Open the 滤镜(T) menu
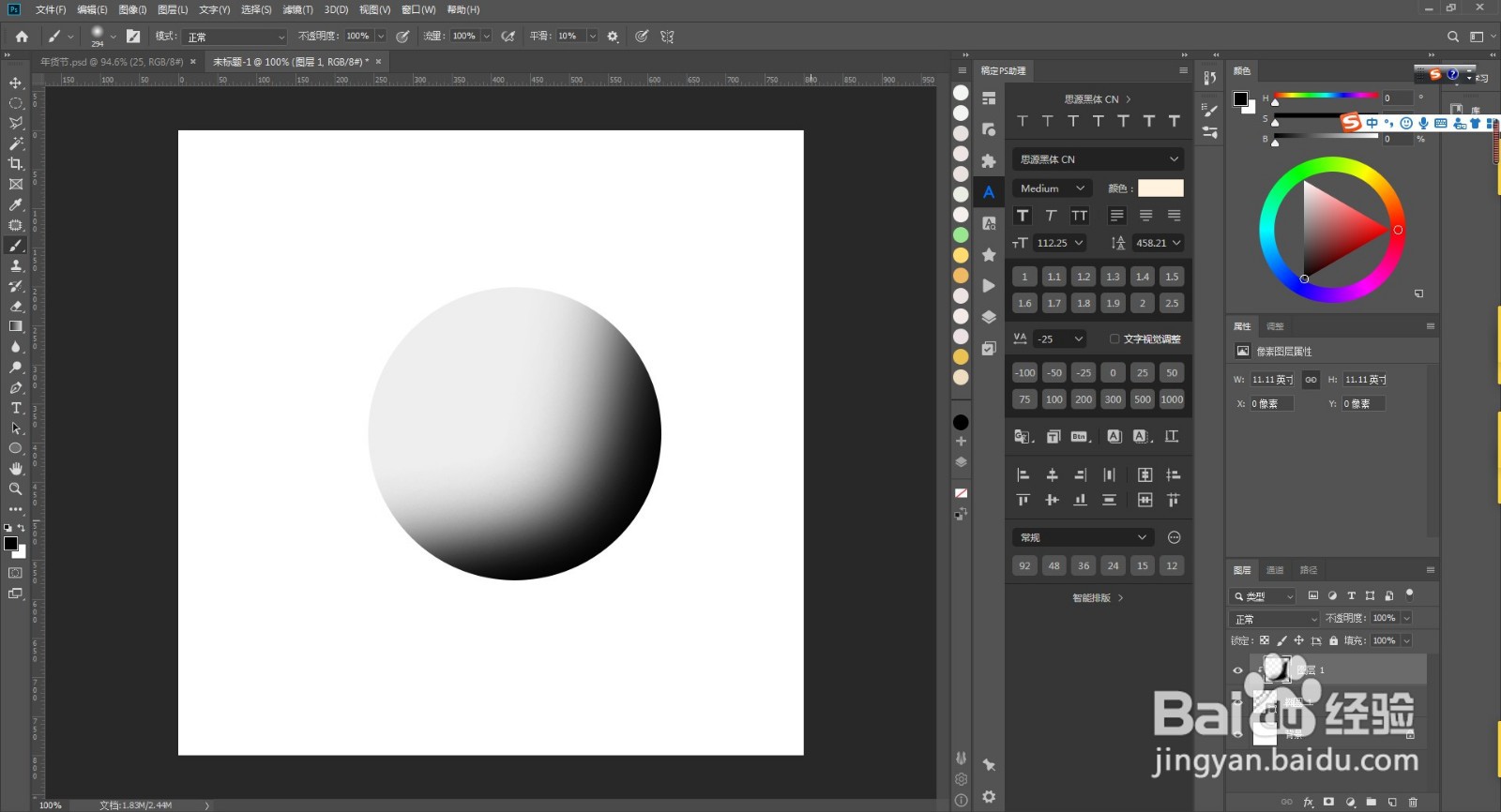Image resolution: width=1501 pixels, height=812 pixels. pyautogui.click(x=297, y=9)
